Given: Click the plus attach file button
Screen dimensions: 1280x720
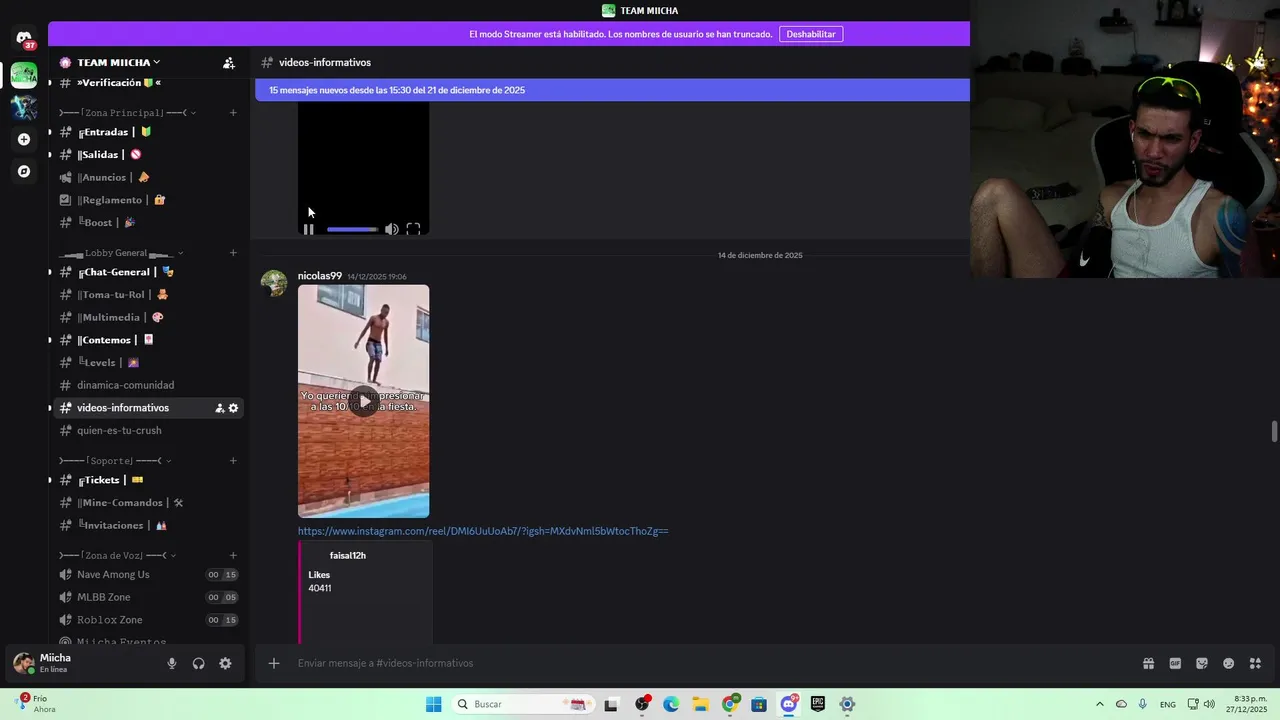Looking at the screenshot, I should [274, 663].
